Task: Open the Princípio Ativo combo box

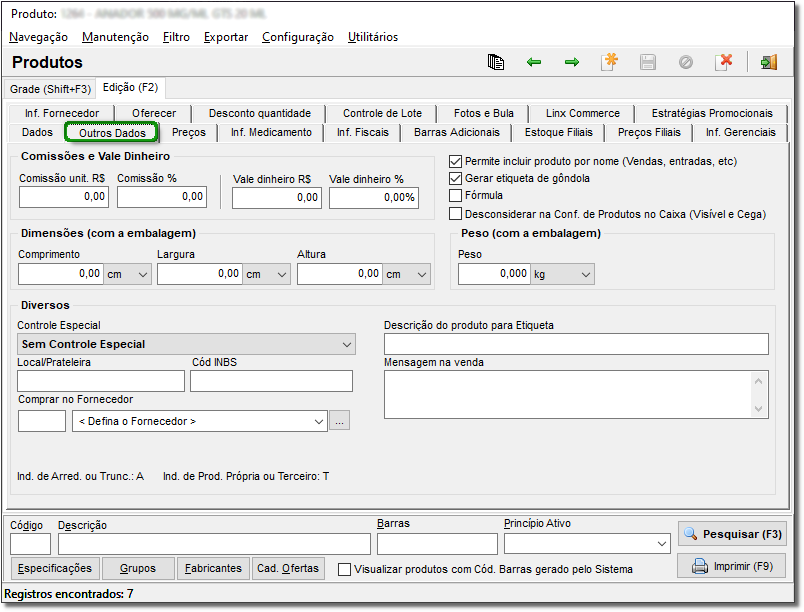Action: pos(661,543)
